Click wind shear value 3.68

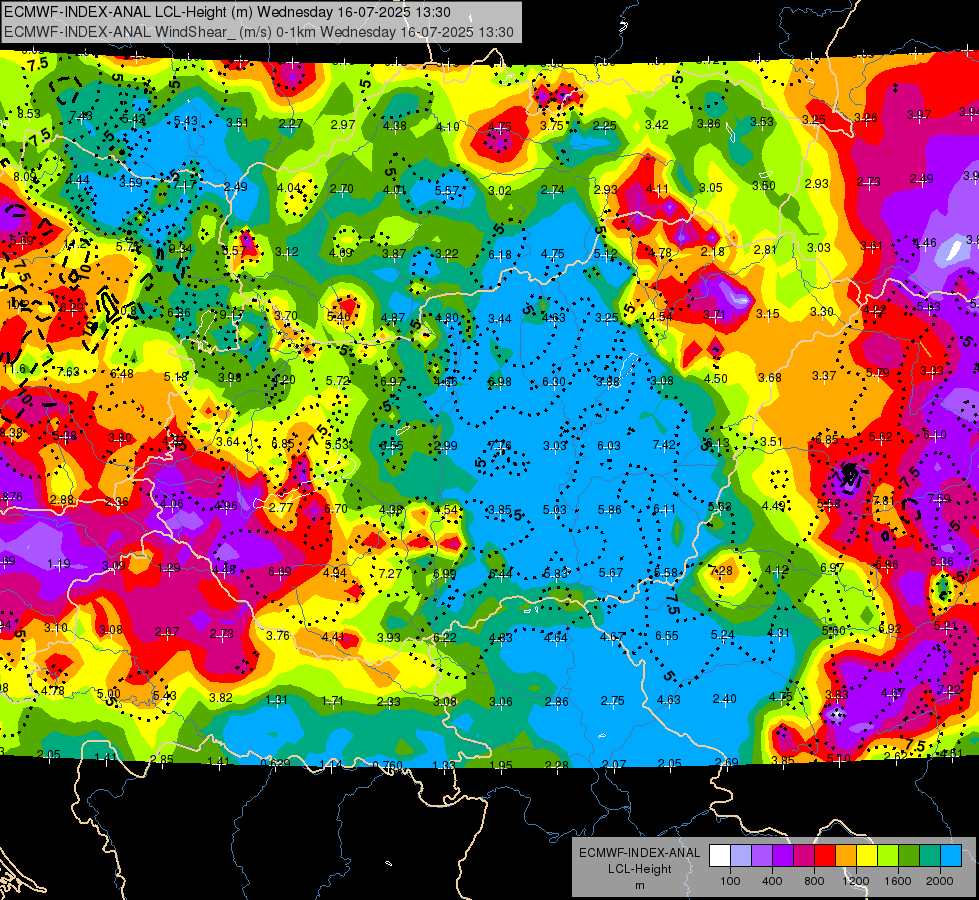[x=770, y=377]
